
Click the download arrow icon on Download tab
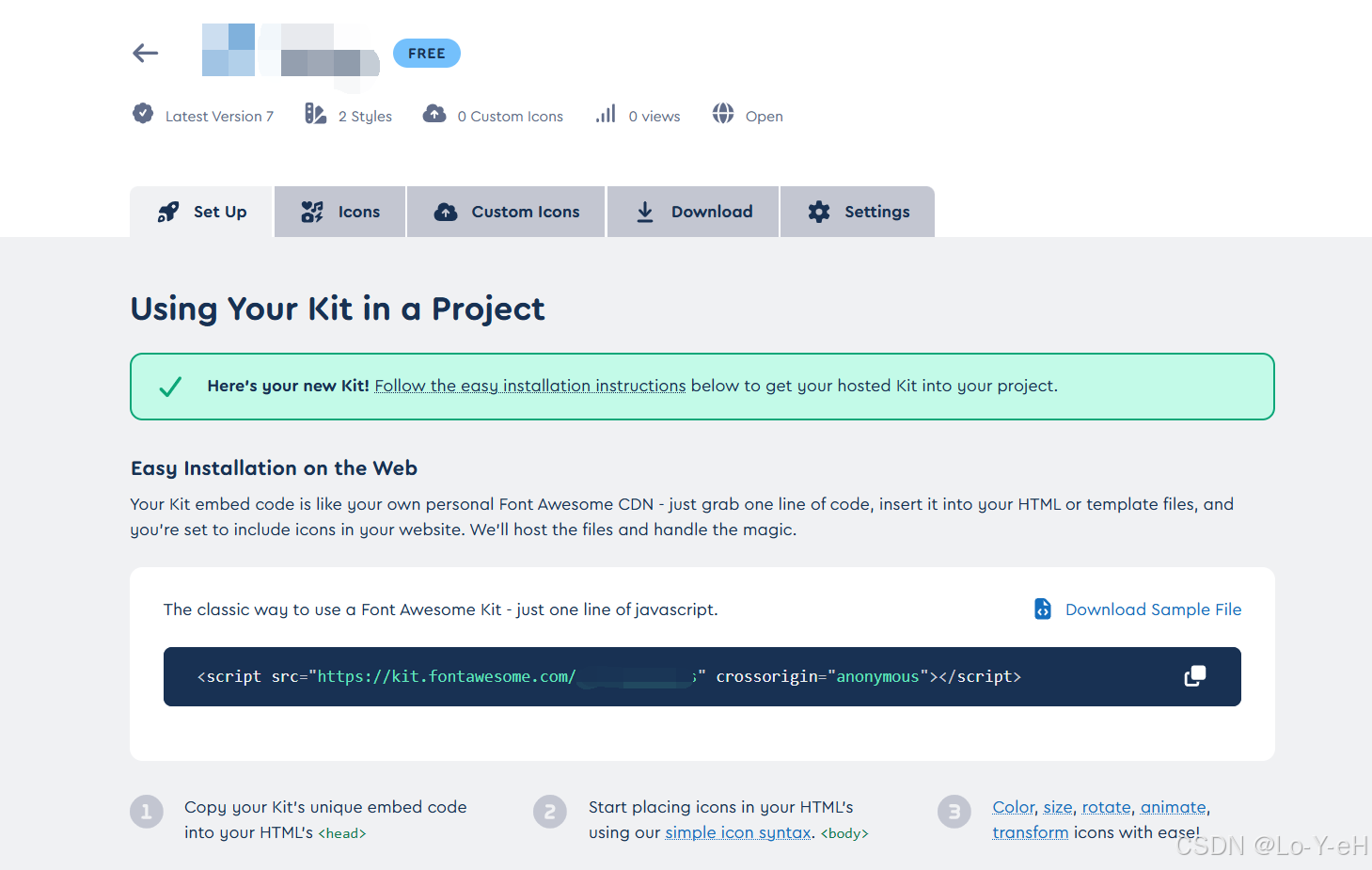click(645, 212)
